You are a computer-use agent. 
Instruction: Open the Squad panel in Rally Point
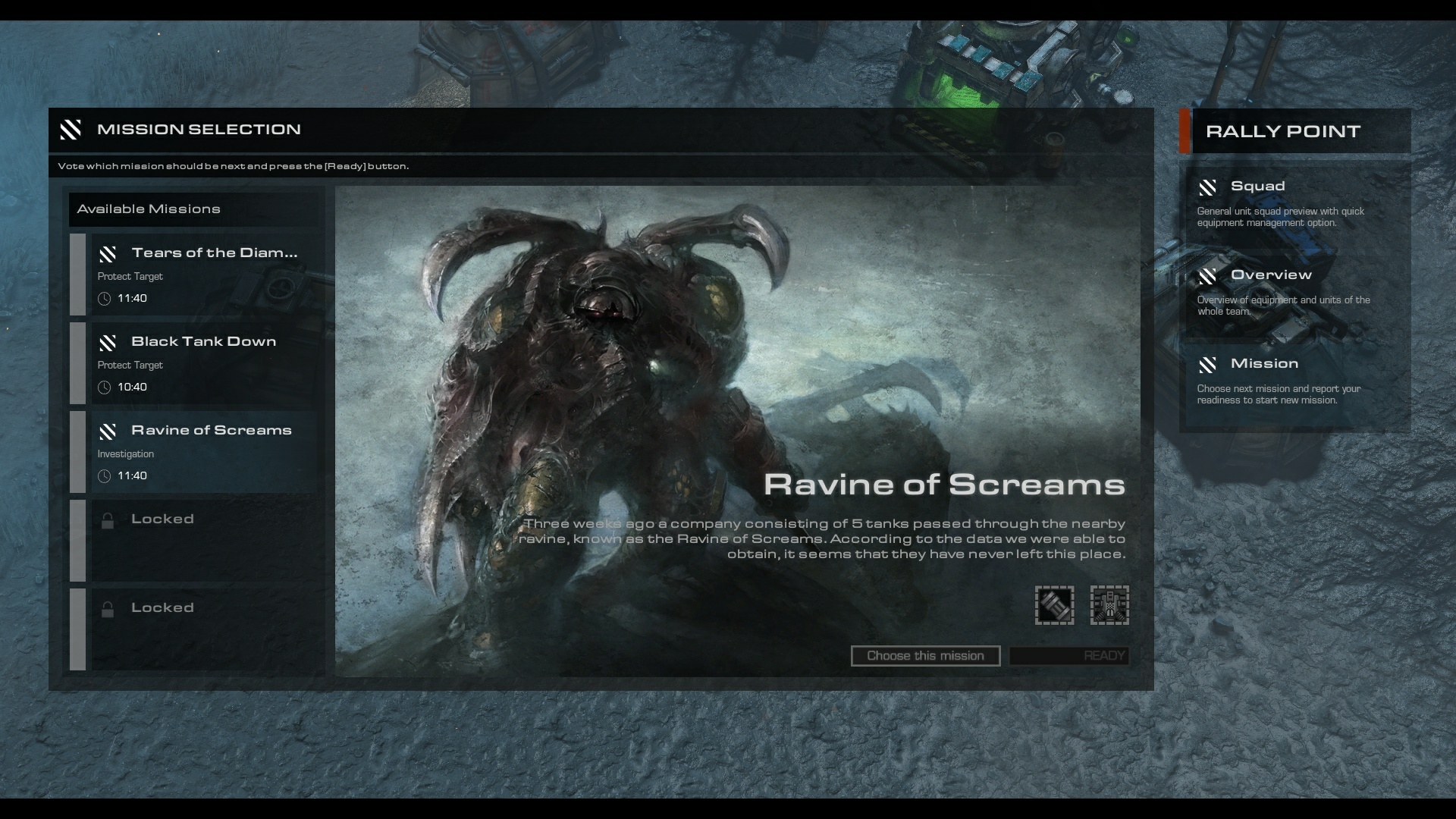click(1295, 203)
